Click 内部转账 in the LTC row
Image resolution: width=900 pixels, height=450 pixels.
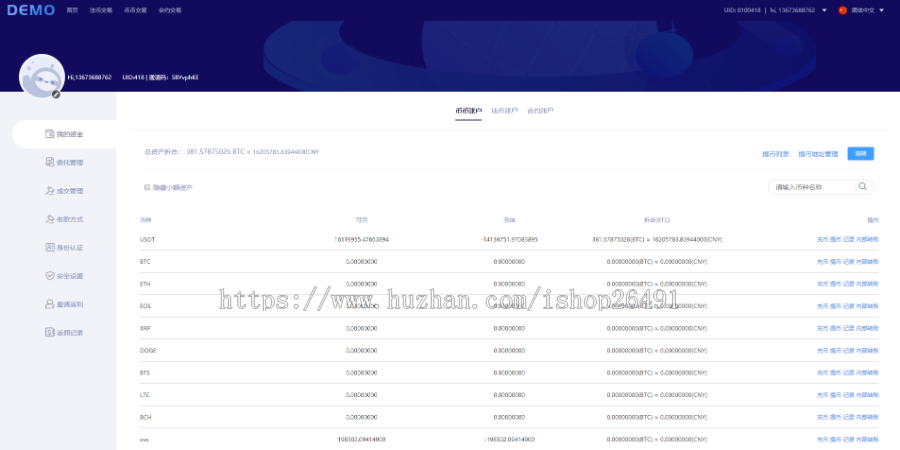click(x=867, y=395)
